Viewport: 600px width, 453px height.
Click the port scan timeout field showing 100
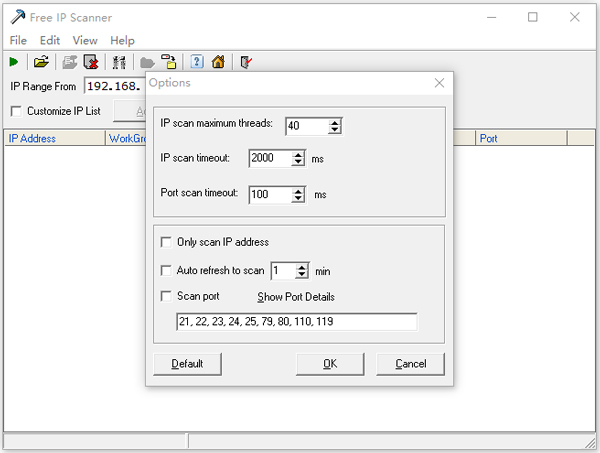[x=270, y=194]
